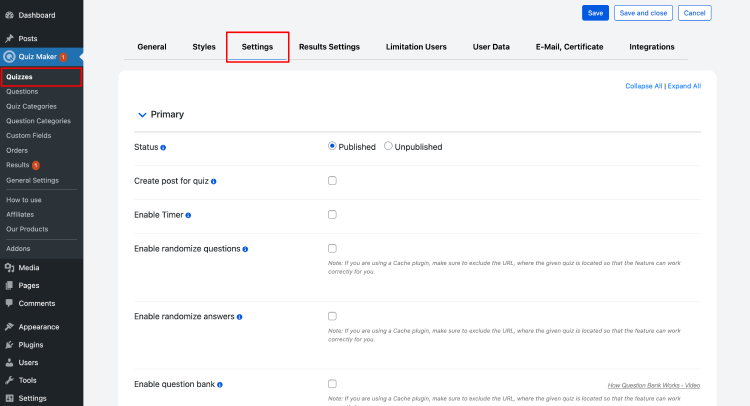Switch to the Styles tab
This screenshot has width=750, height=406.
coord(204,47)
